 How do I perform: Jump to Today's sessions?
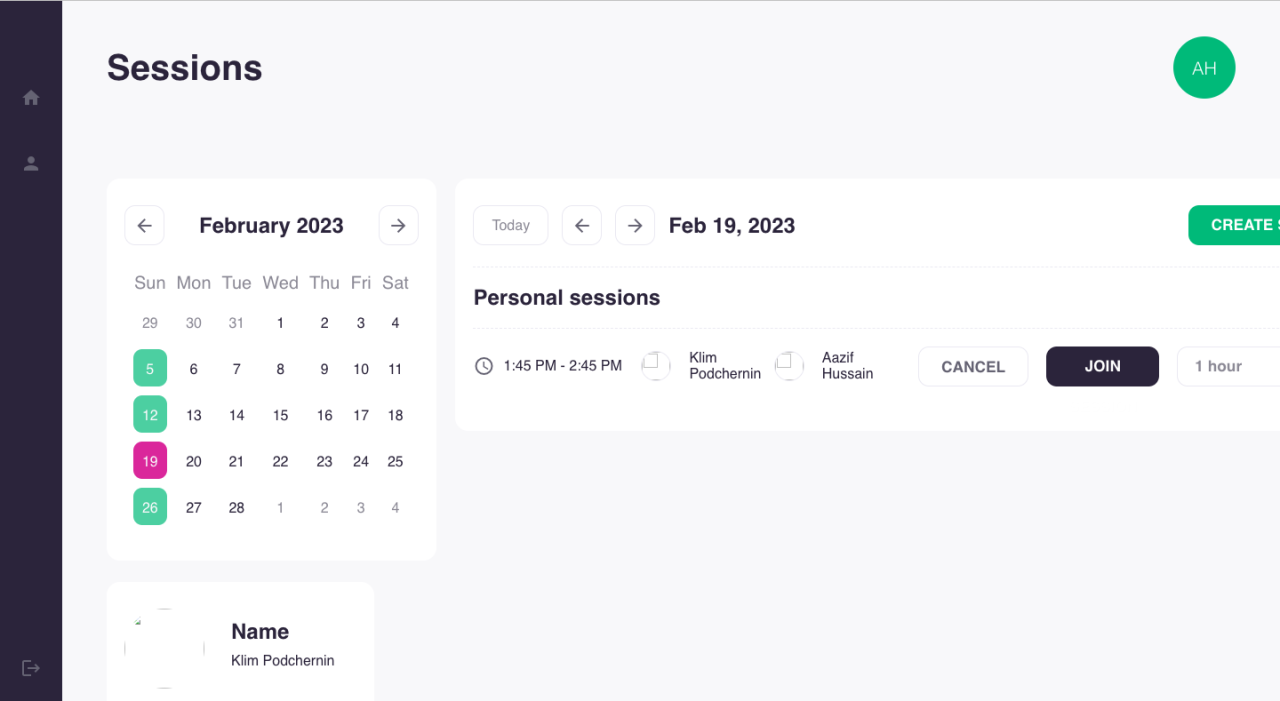(510, 226)
